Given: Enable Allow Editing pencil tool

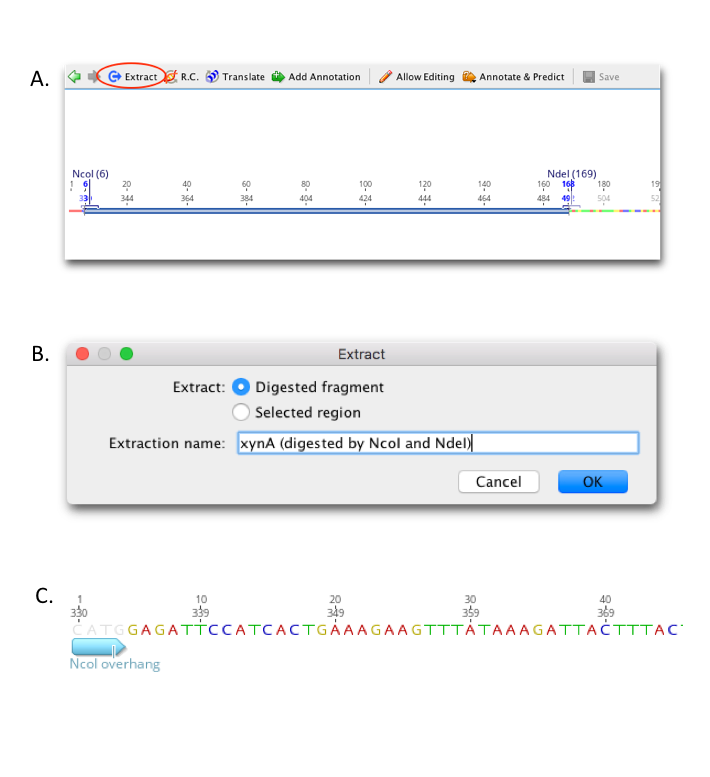Looking at the screenshot, I should click(x=385, y=77).
